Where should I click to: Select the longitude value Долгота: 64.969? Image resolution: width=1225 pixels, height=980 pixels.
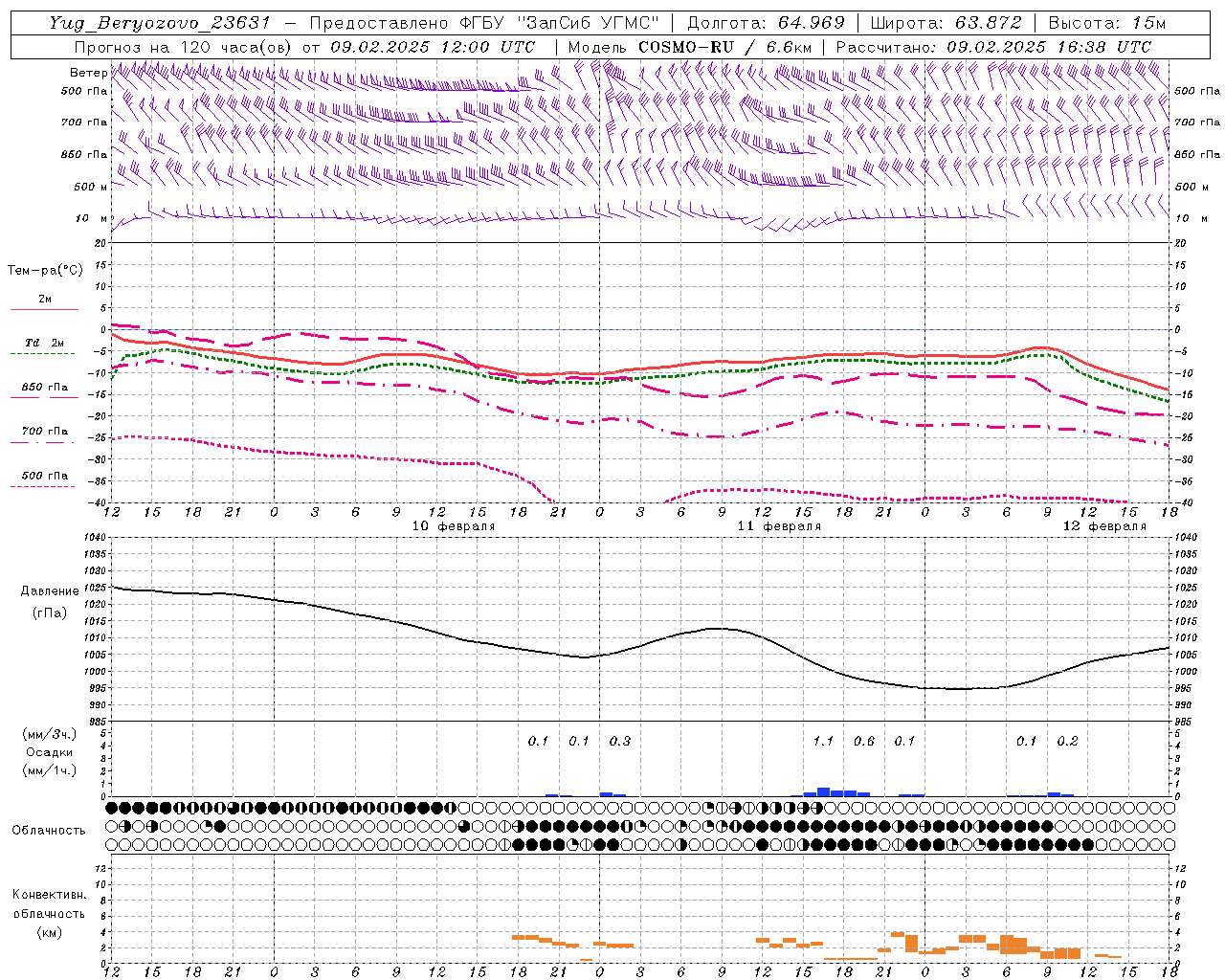[x=767, y=23]
